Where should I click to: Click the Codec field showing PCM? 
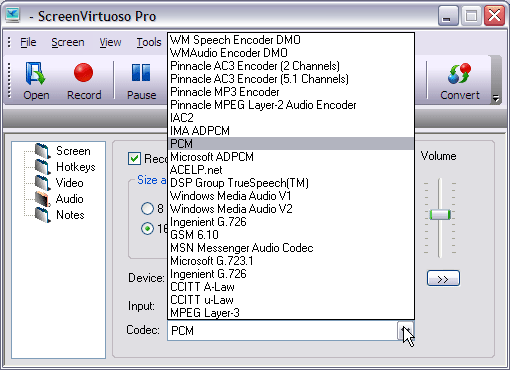[282, 331]
